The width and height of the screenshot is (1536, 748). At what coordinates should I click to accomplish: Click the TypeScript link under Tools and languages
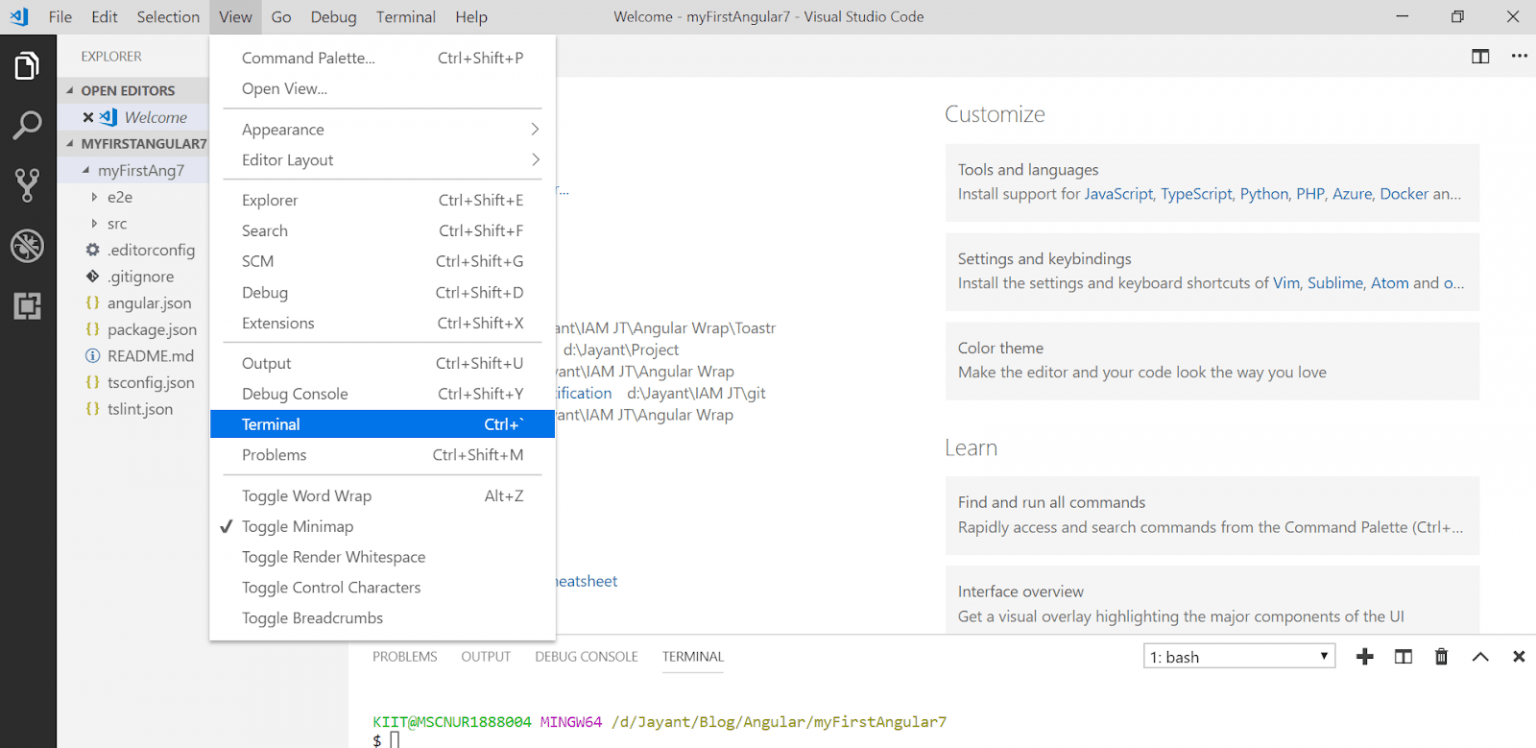[x=1196, y=194]
